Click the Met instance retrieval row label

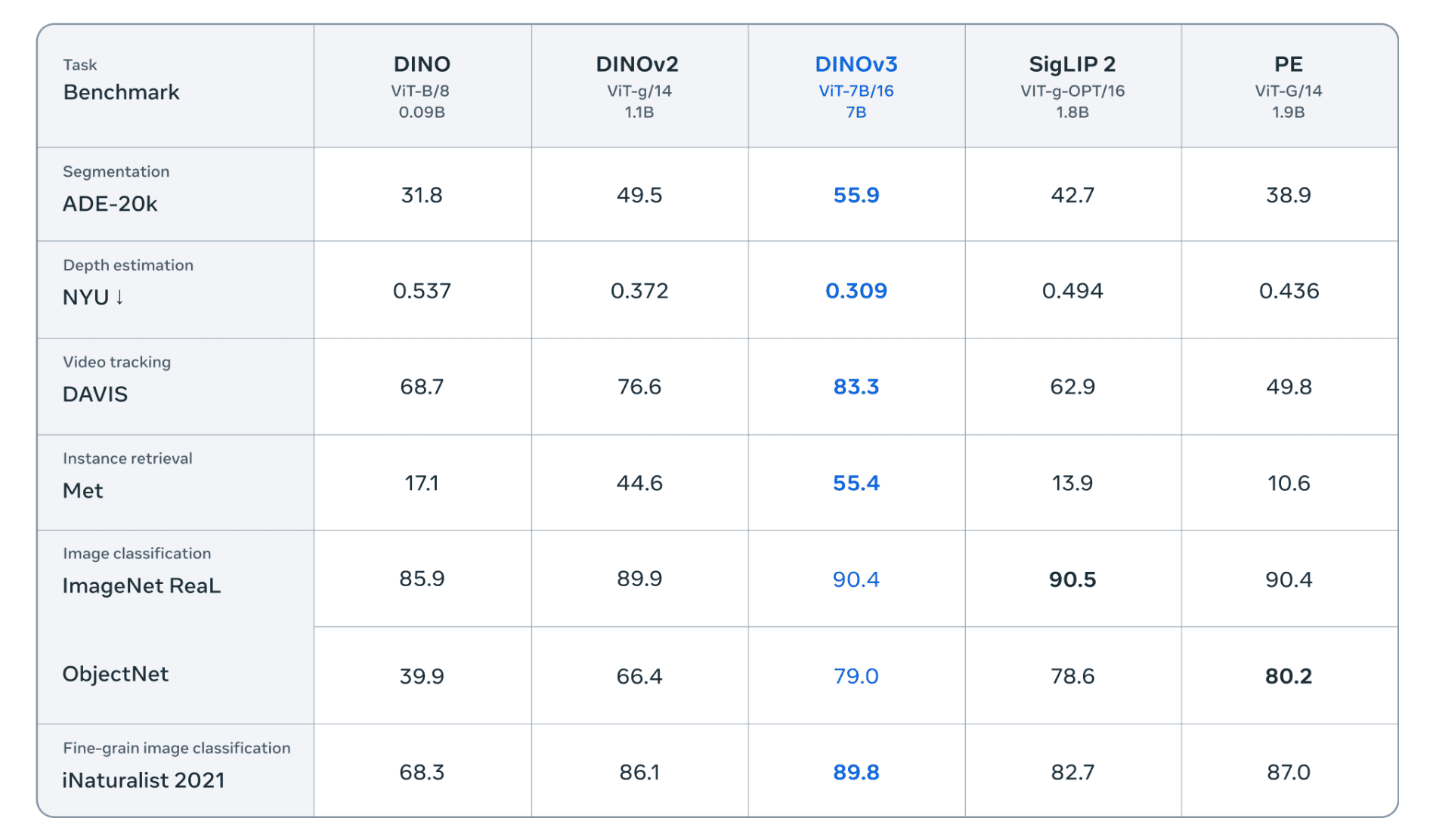(83, 491)
